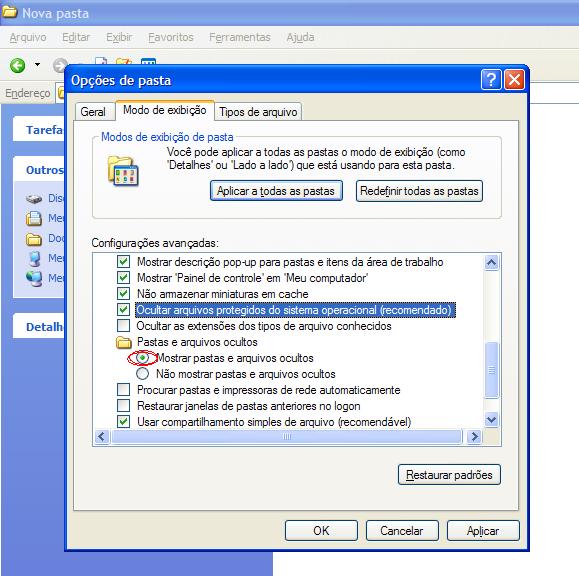Switch to the Geral tab
This screenshot has height=576, width=579.
click(93, 112)
